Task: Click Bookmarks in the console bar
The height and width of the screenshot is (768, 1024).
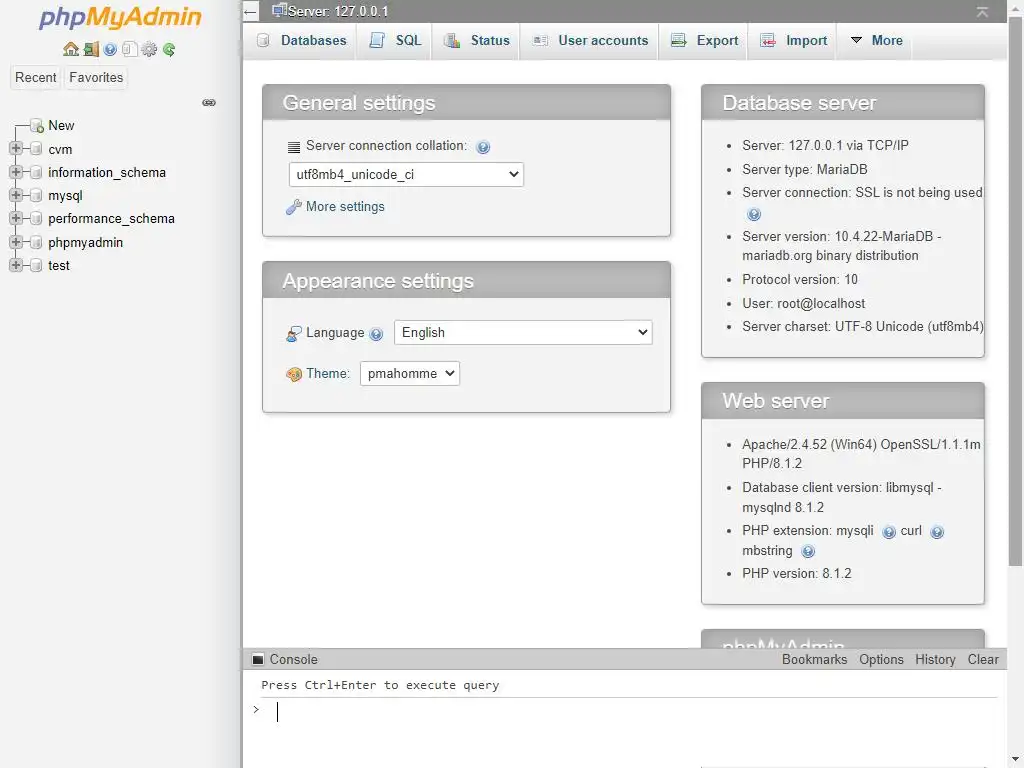Action: (x=814, y=660)
